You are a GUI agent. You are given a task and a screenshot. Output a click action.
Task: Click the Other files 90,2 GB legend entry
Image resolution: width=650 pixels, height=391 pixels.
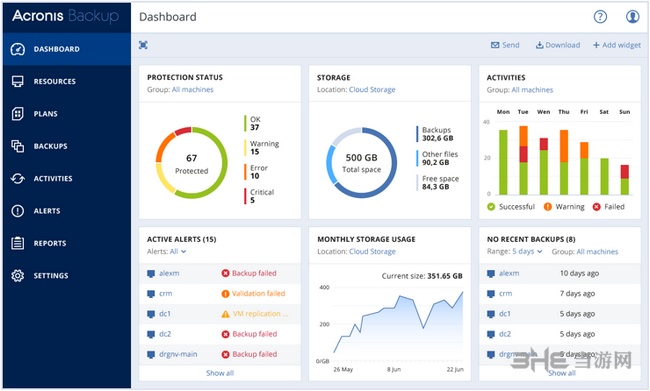(x=438, y=158)
